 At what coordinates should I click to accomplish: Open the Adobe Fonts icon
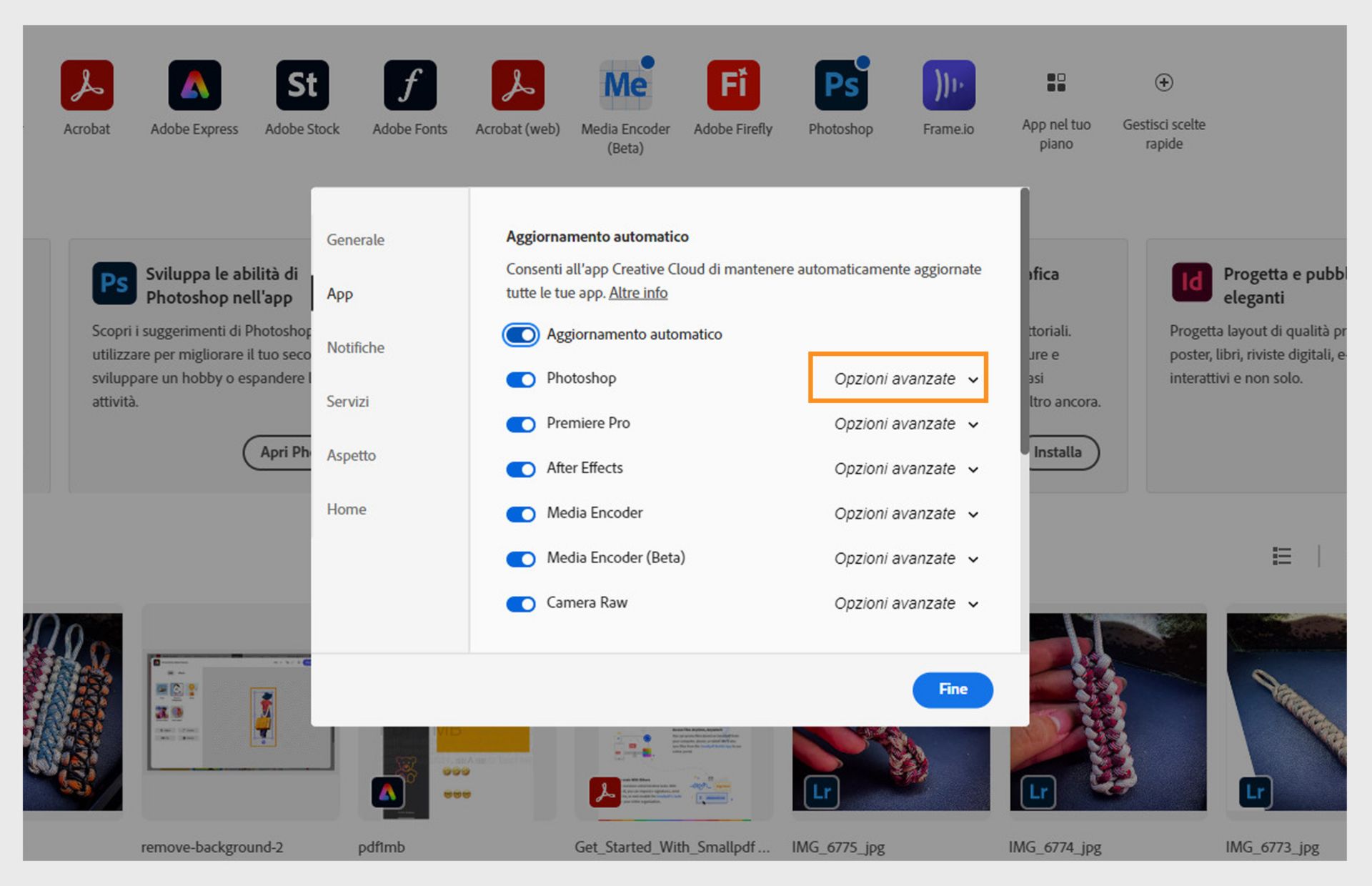409,86
